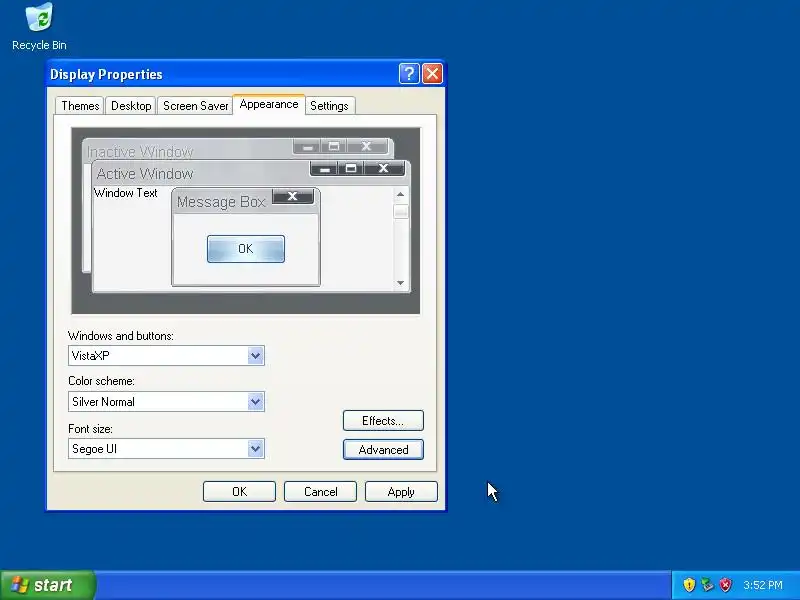This screenshot has width=800, height=600.
Task: Click the Advanced button
Action: pyautogui.click(x=383, y=449)
